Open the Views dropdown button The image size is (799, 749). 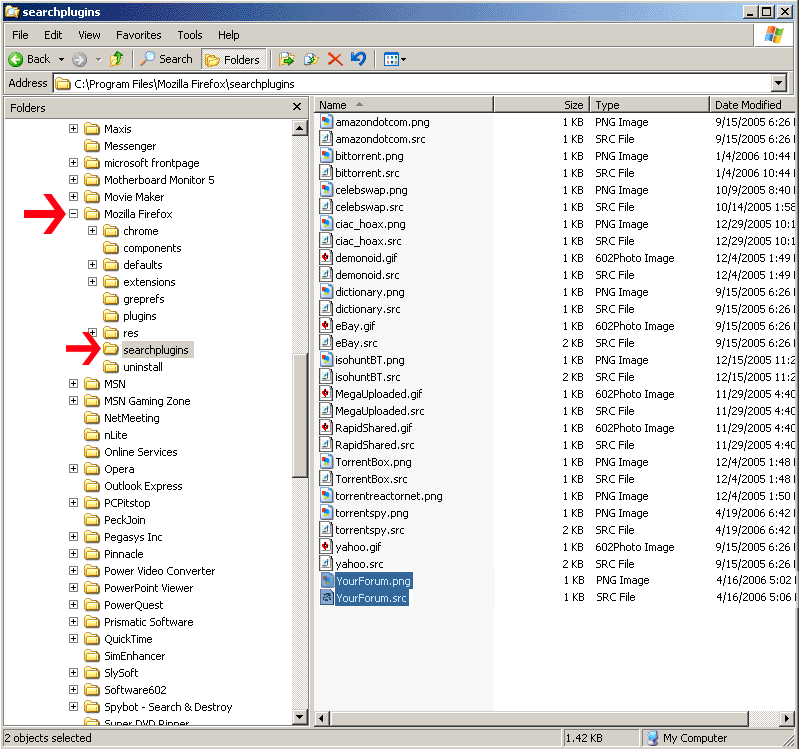tap(395, 60)
